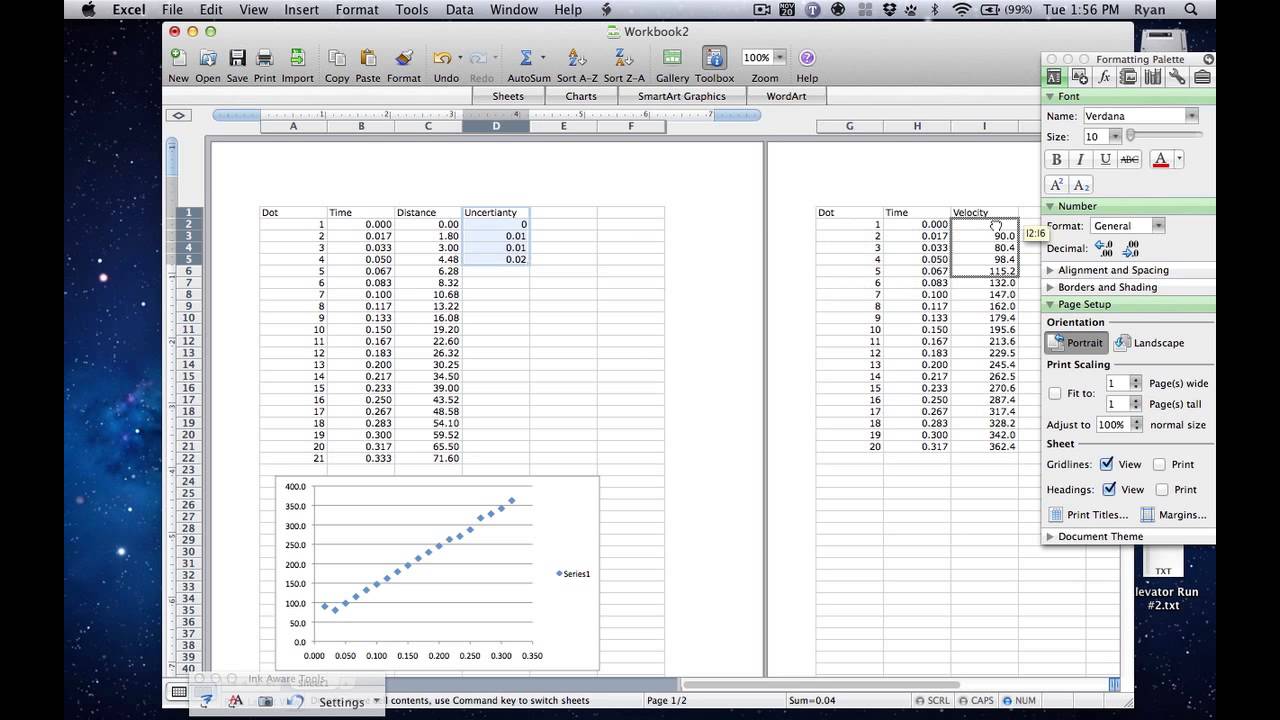The width and height of the screenshot is (1280, 720).
Task: Switch to the SmartArt Graphics tab
Action: [x=682, y=96]
